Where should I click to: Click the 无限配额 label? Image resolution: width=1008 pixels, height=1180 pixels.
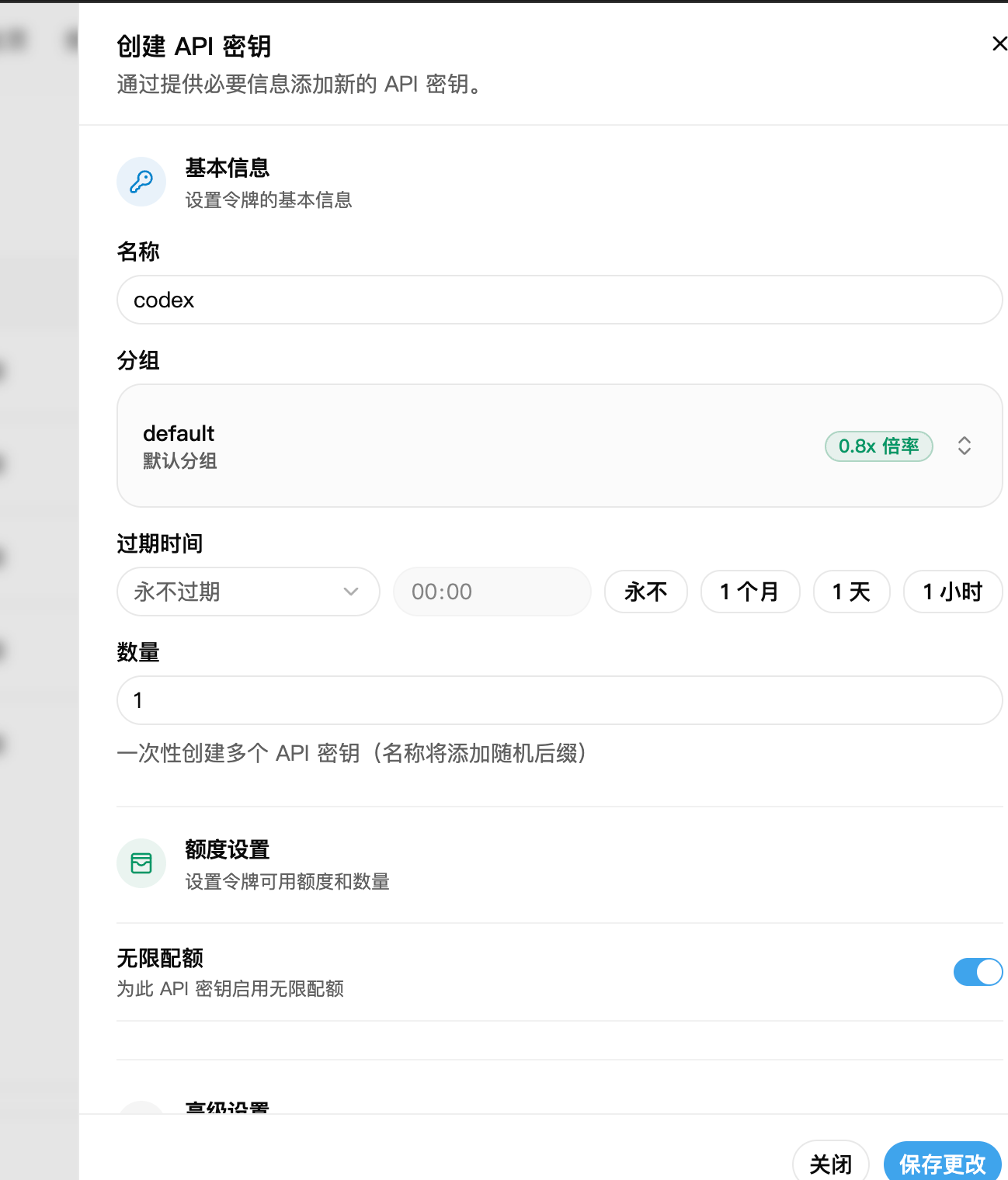(x=160, y=958)
